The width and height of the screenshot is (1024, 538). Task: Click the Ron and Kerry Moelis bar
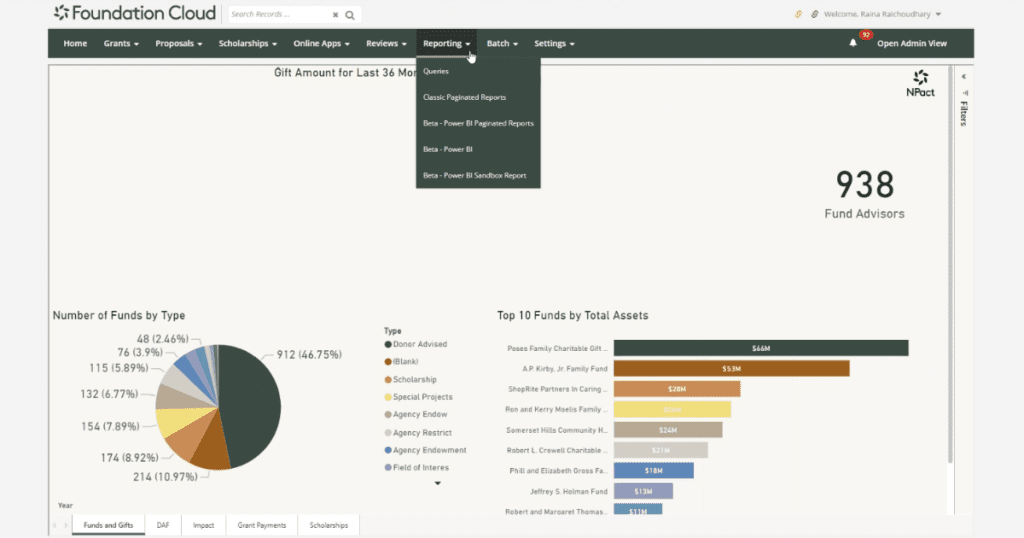(x=672, y=409)
